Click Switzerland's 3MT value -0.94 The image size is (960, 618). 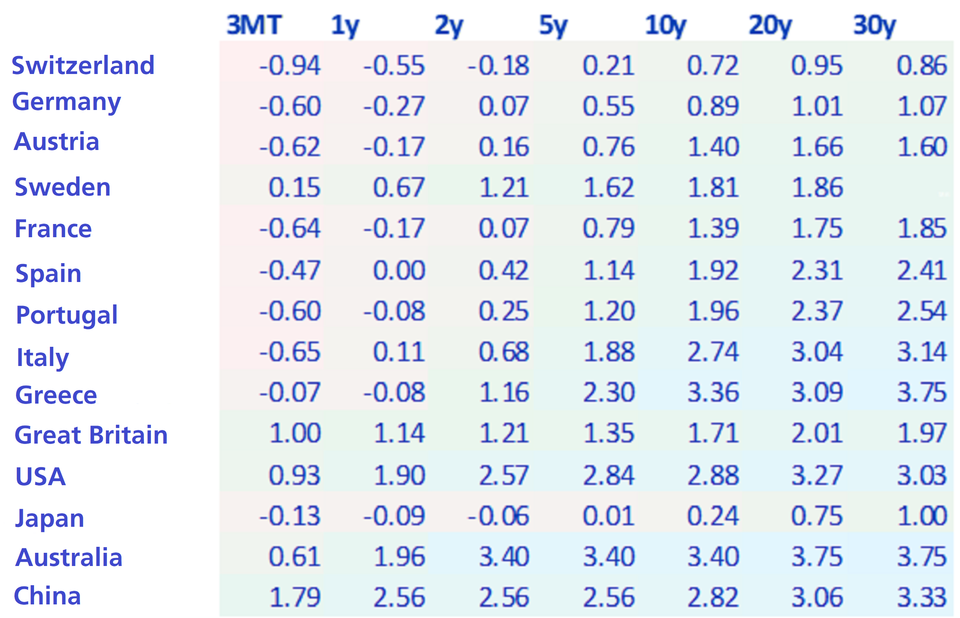pyautogui.click(x=289, y=66)
